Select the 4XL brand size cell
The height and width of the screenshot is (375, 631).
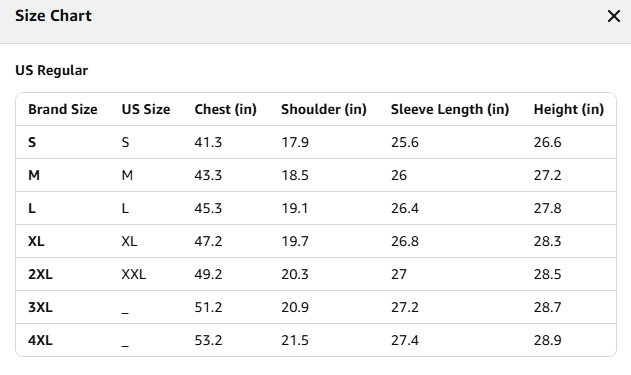pos(40,340)
